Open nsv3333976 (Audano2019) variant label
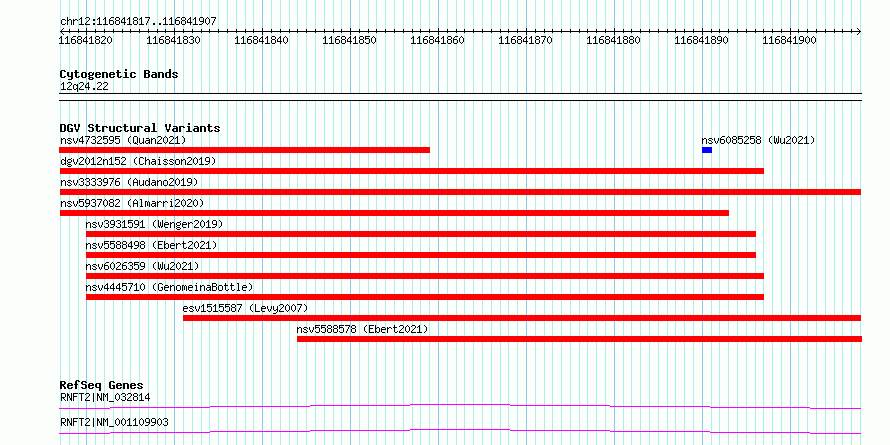Viewport: 890px width, 445px height. click(129, 182)
